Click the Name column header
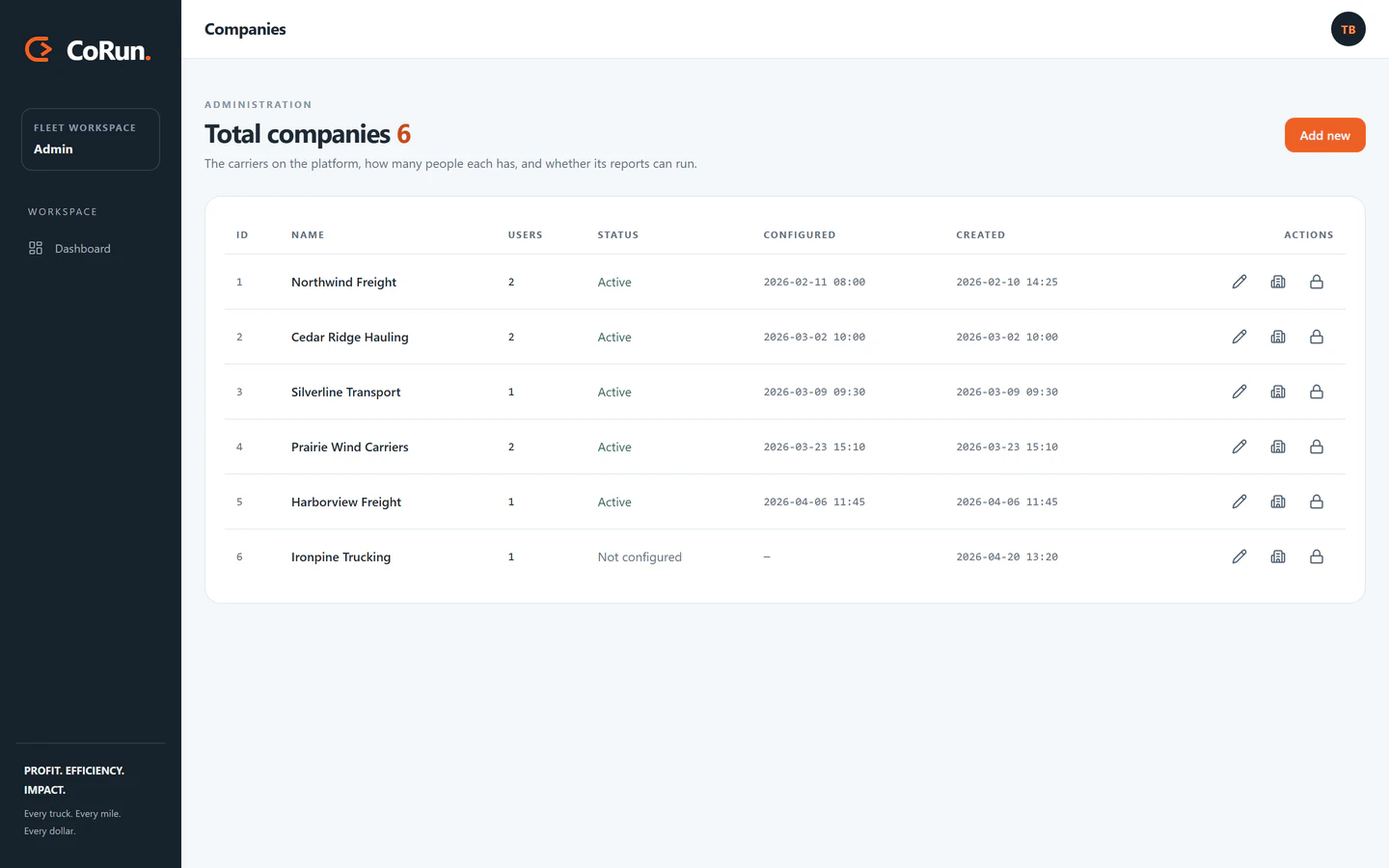The width and height of the screenshot is (1389, 868). coord(308,234)
